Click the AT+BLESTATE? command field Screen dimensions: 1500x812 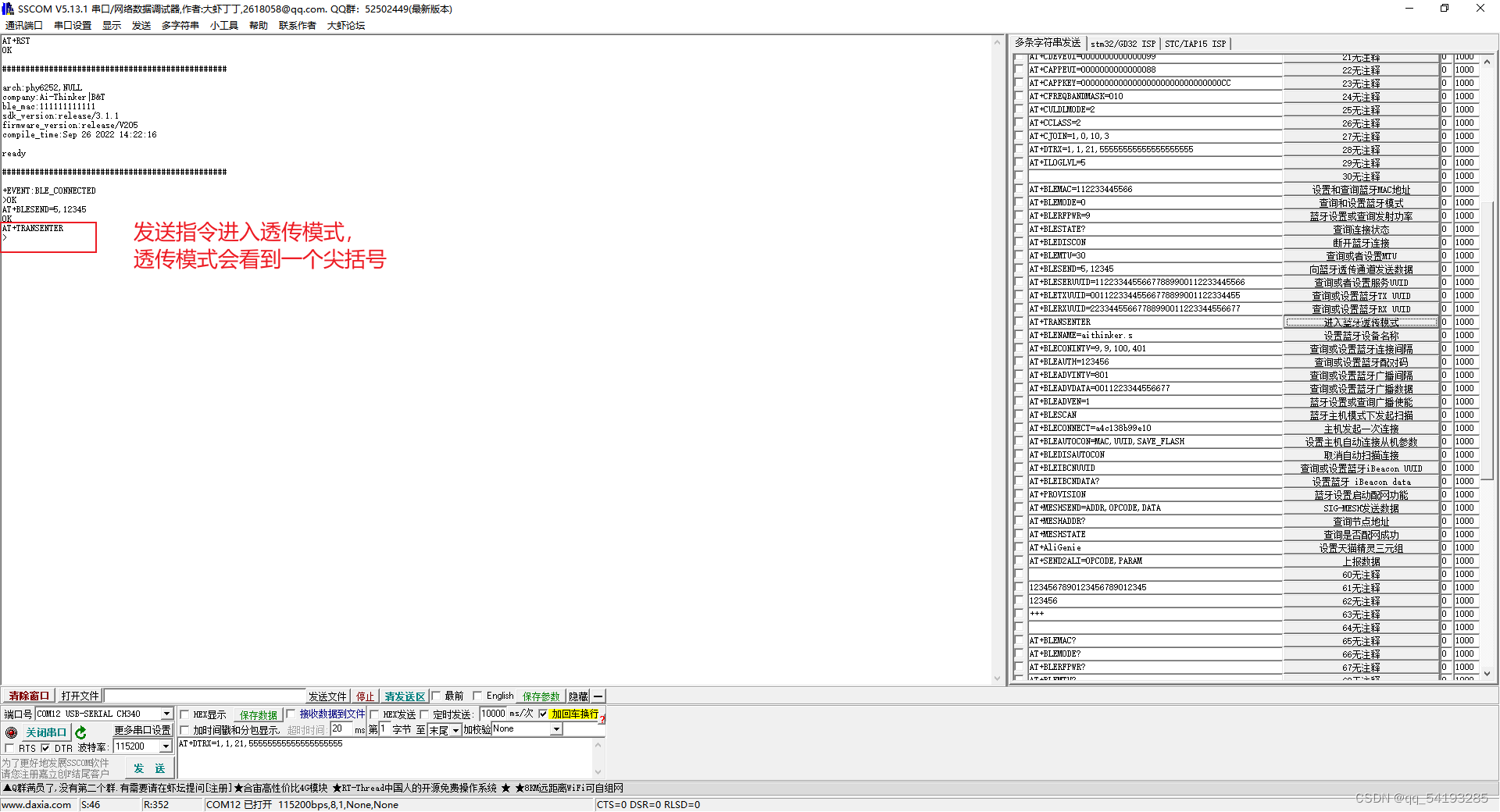point(1155,230)
